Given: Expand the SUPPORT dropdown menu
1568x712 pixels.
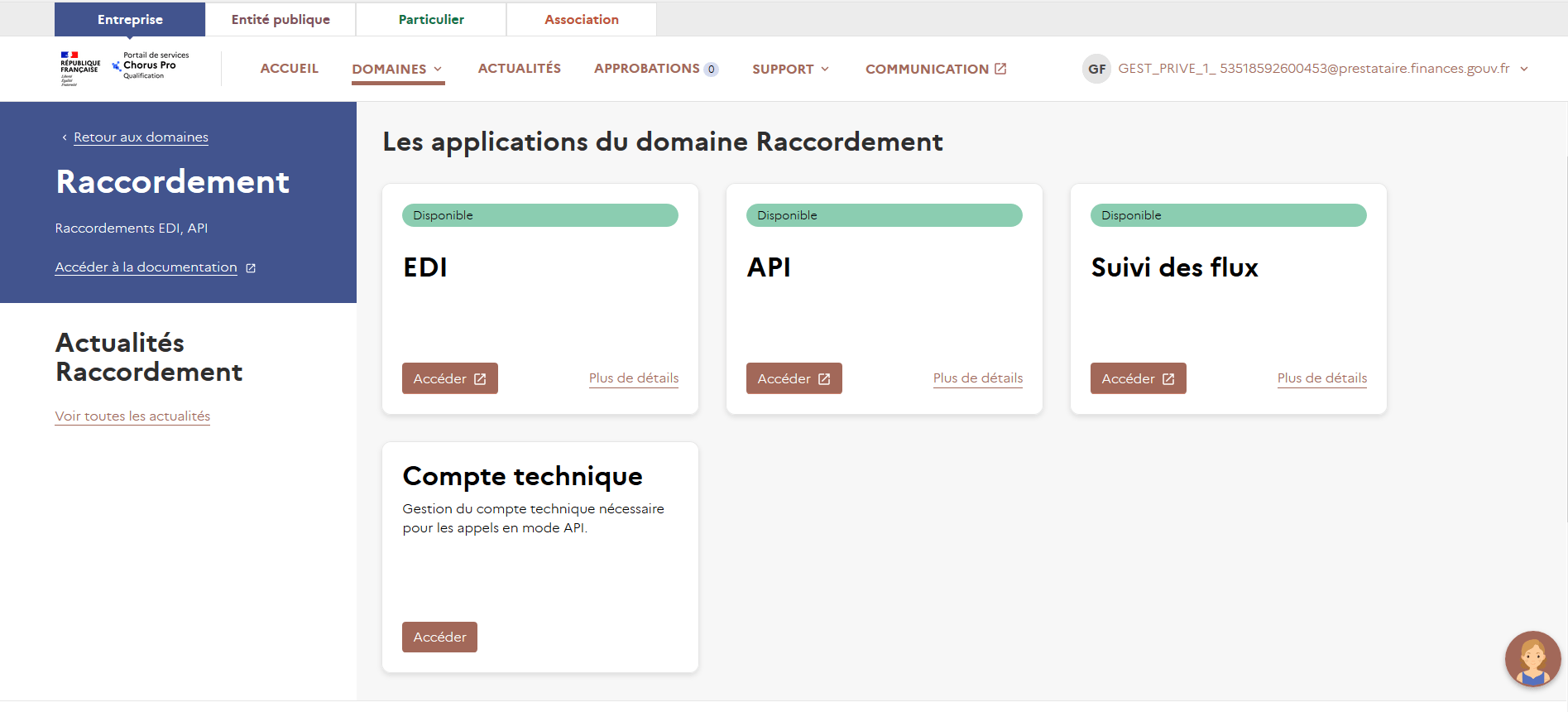Looking at the screenshot, I should 790,70.
